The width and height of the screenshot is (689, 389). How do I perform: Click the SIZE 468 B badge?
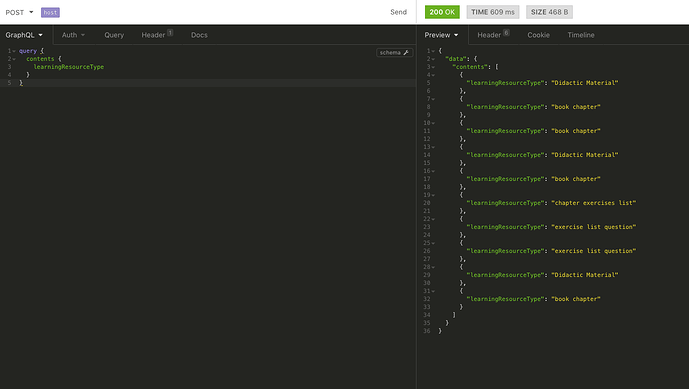point(549,12)
